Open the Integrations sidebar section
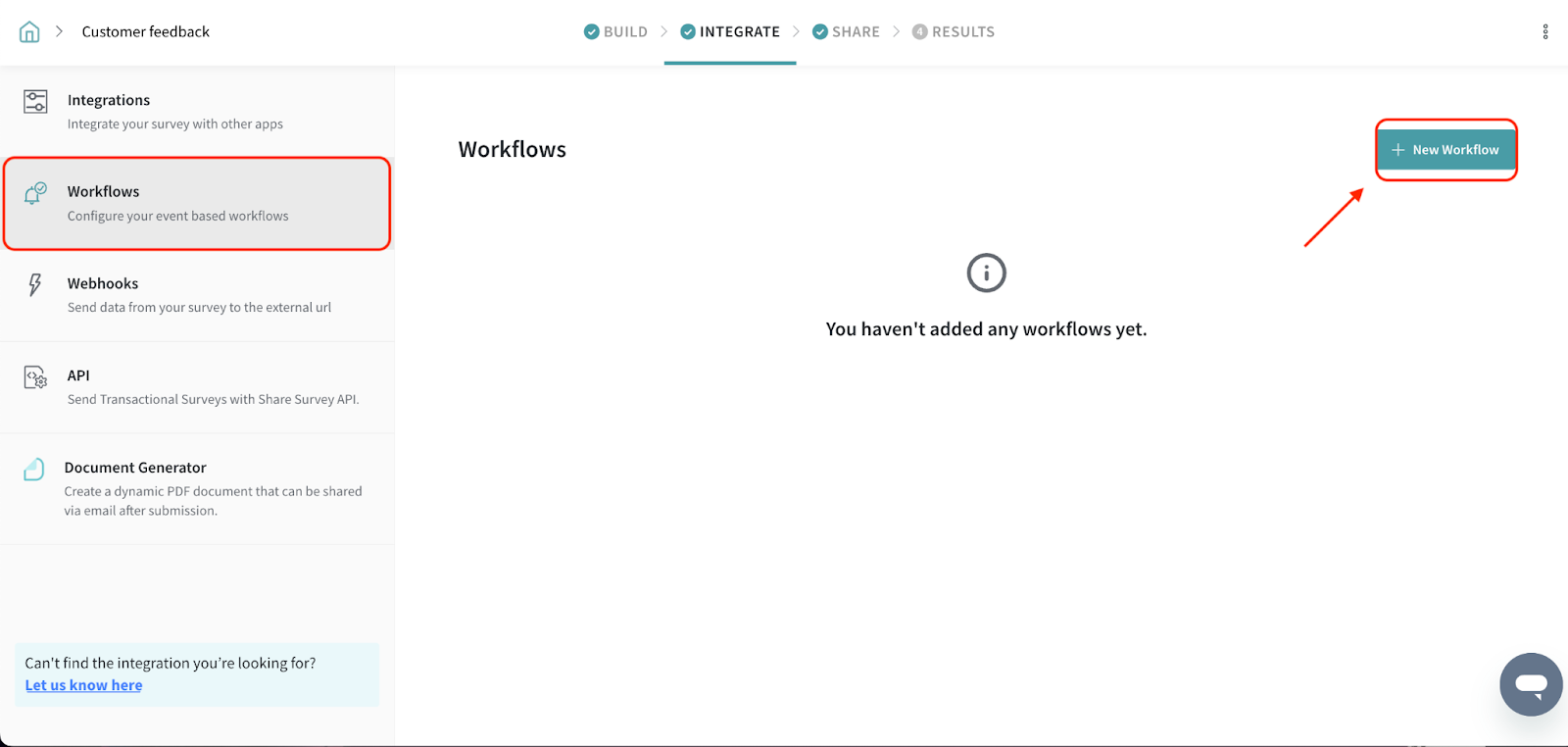The image size is (1568, 747). click(196, 112)
